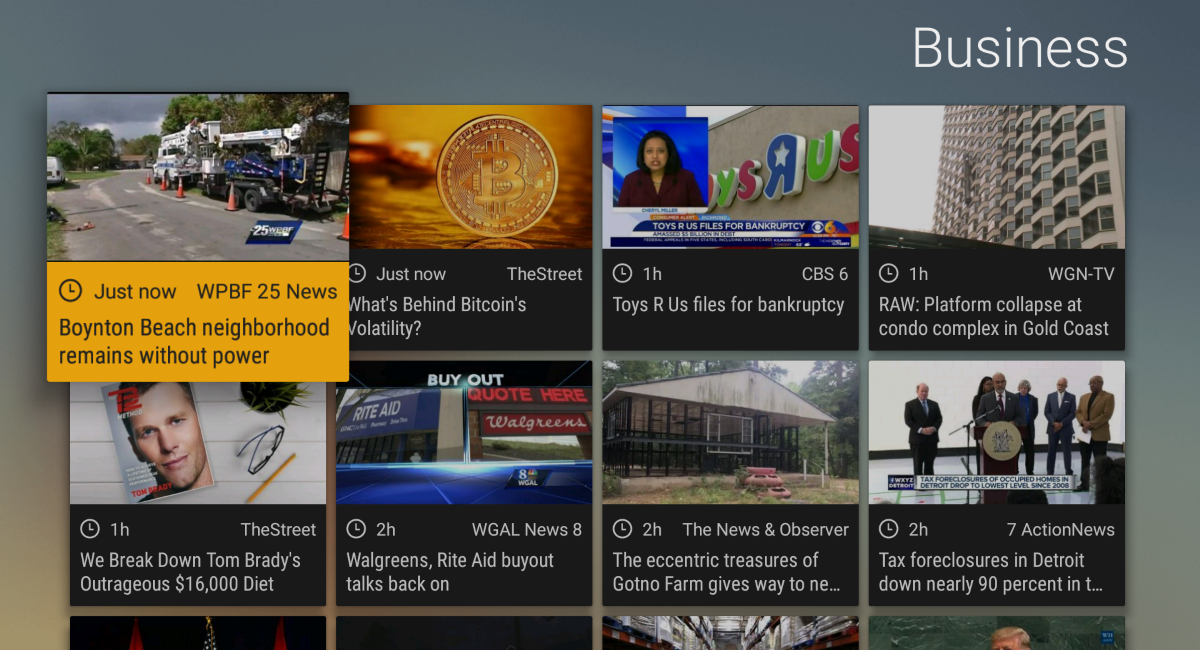Open the Boynton Beach power outage video thumbnail
The width and height of the screenshot is (1200, 650).
pyautogui.click(x=198, y=177)
